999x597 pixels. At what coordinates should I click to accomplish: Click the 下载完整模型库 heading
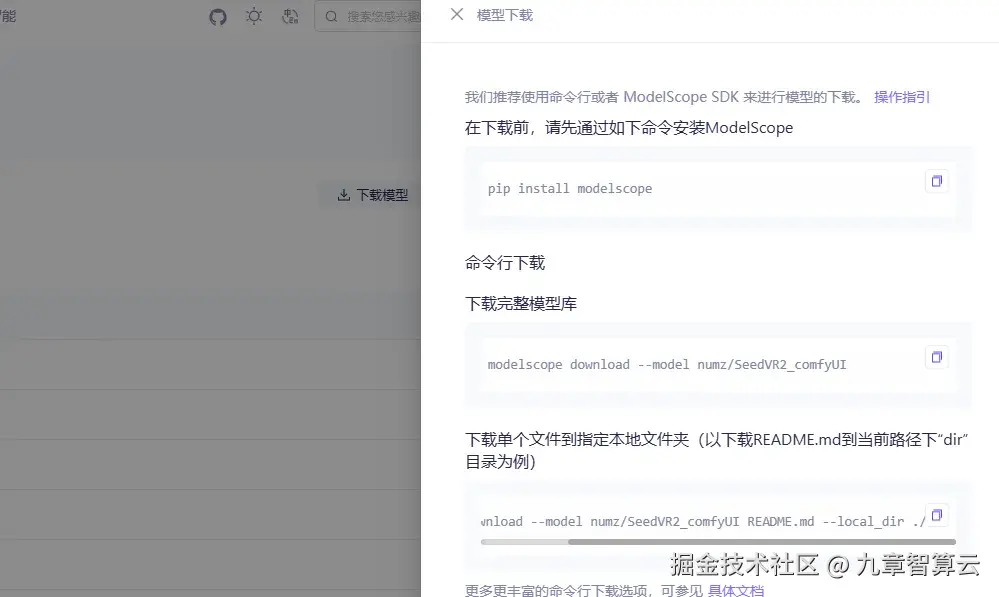[x=521, y=303]
